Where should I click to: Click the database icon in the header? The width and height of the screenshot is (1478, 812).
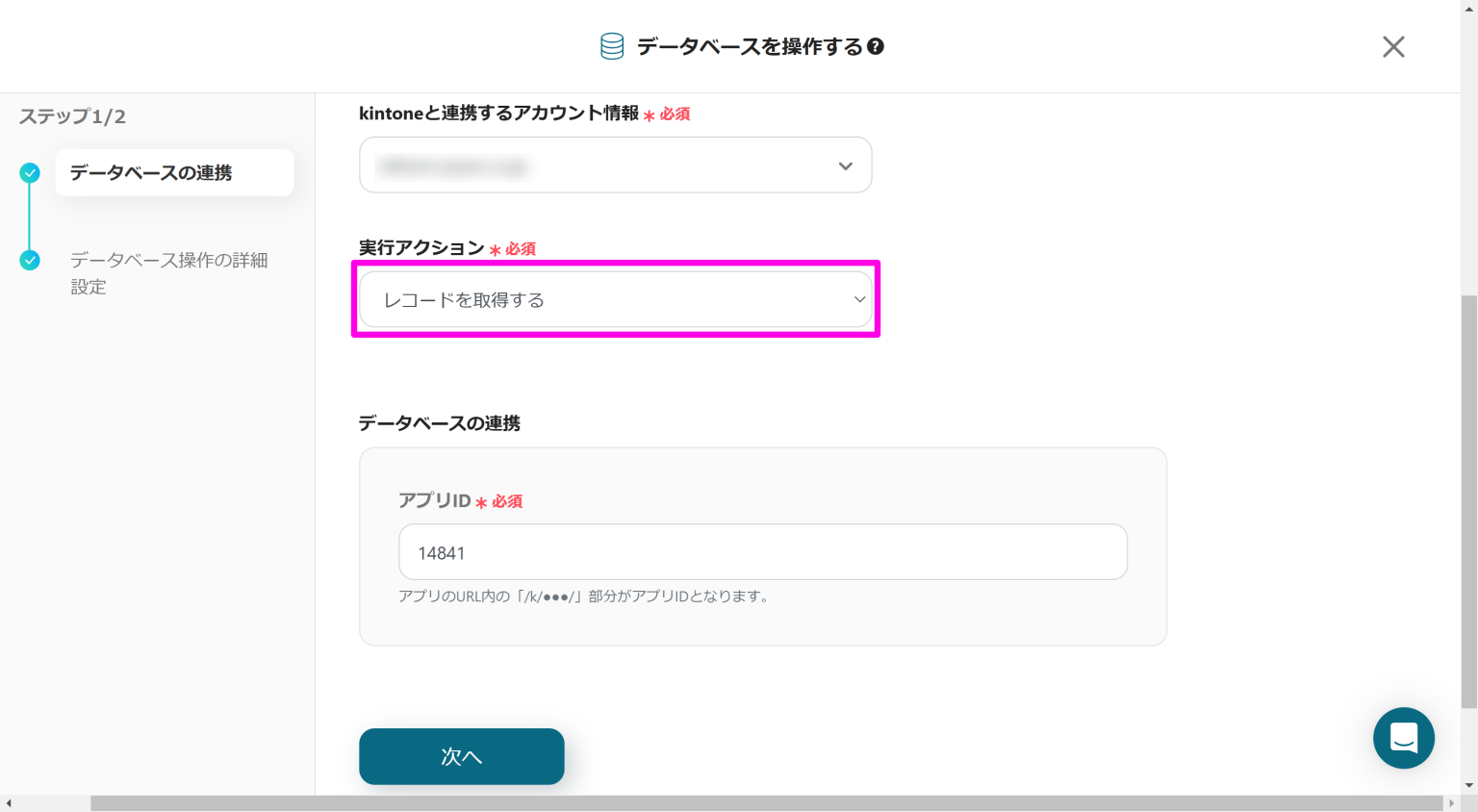[612, 46]
